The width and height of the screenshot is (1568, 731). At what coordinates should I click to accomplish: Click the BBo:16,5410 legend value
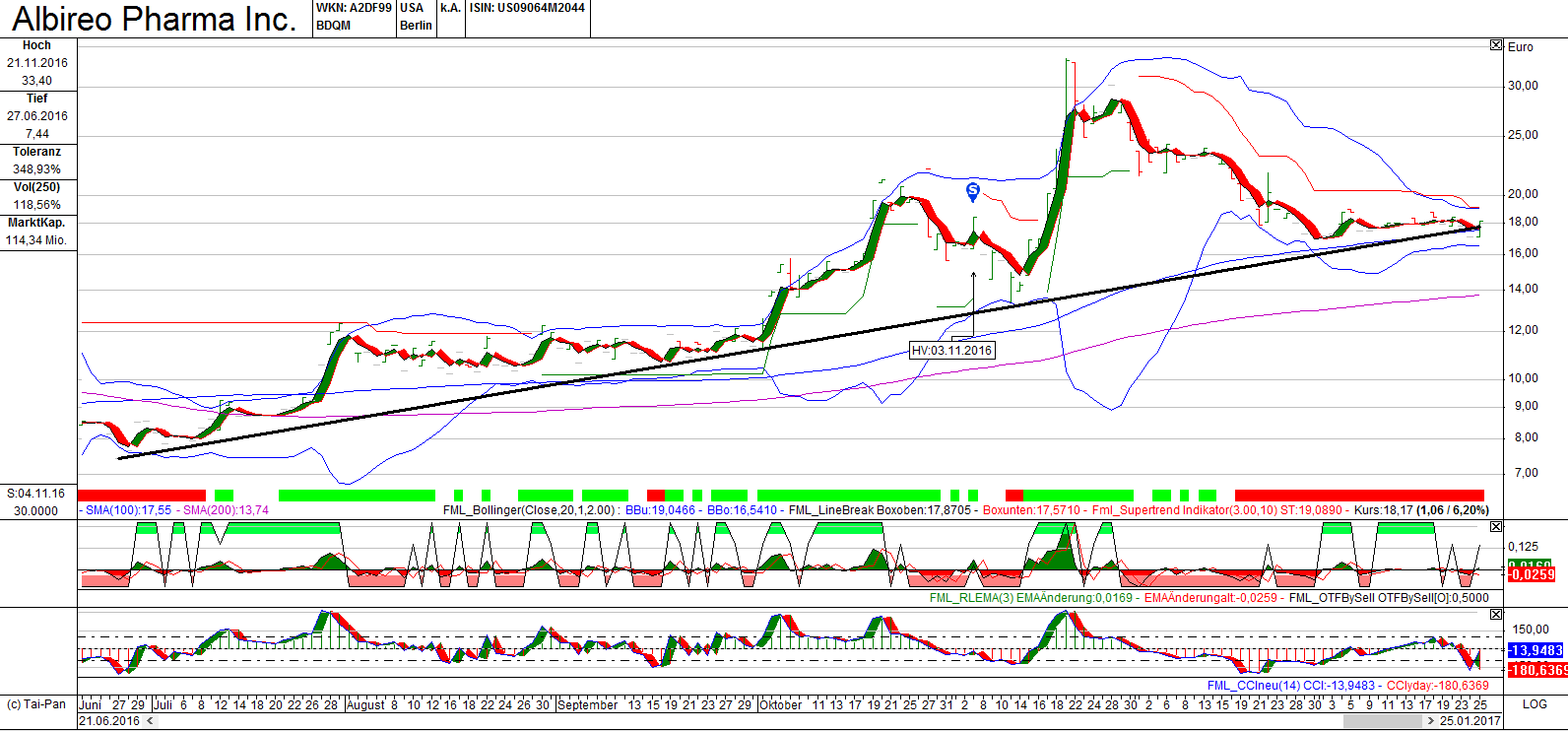pos(743,510)
